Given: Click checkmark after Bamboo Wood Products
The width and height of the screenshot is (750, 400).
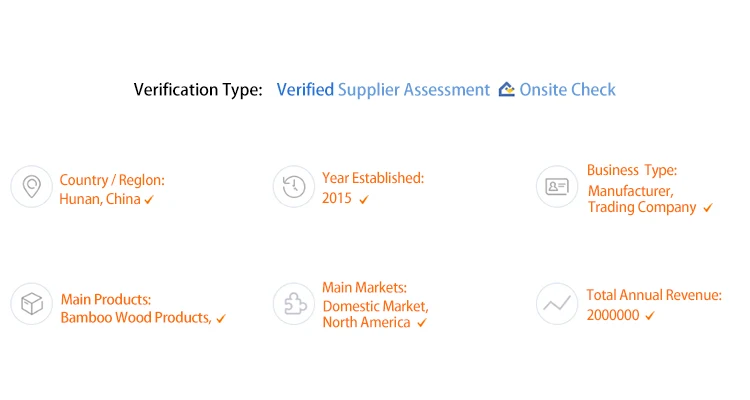Looking at the screenshot, I should click(221, 319).
